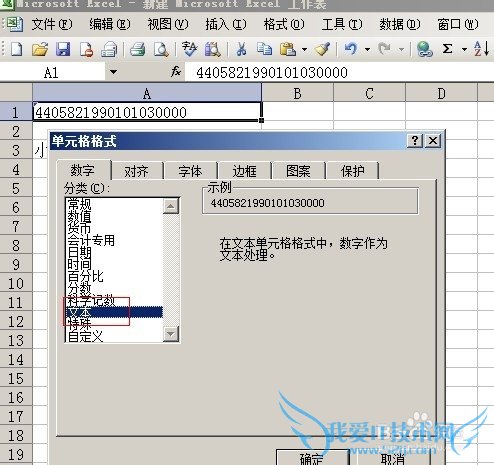
Task: Switch to the 数字 tab
Action: click(83, 170)
